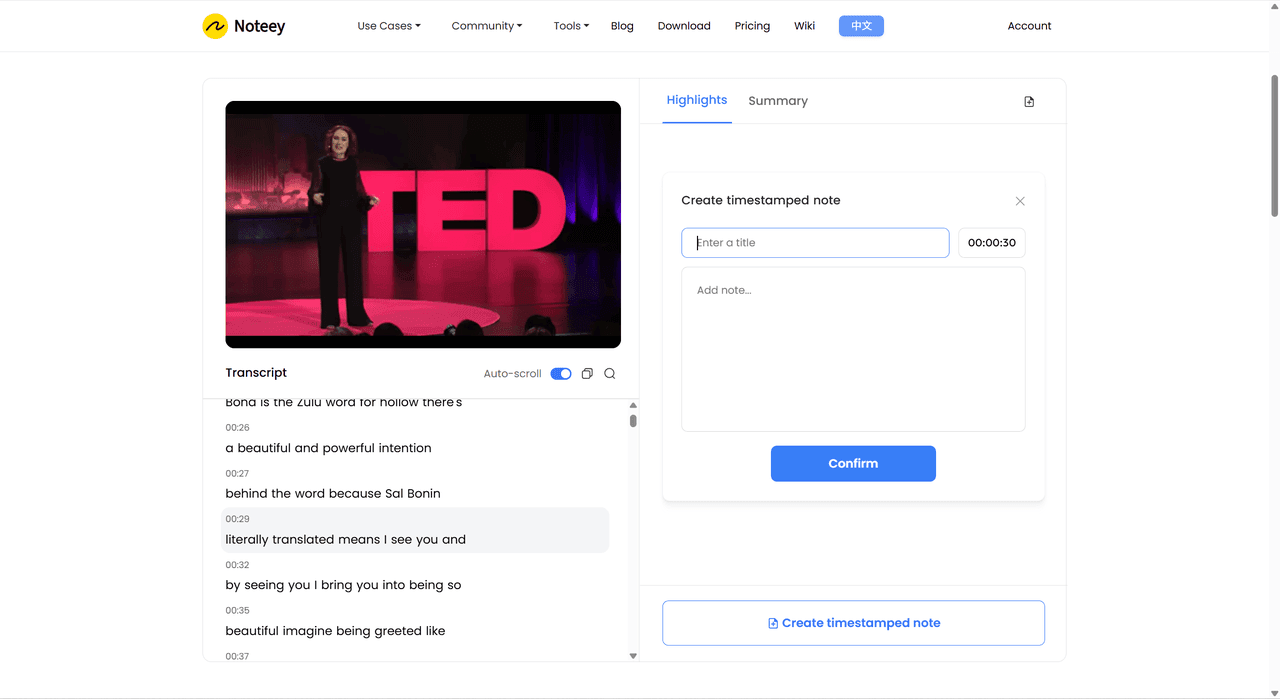This screenshot has height=699, width=1280.
Task: Focus the Enter a title field
Action: coord(815,243)
